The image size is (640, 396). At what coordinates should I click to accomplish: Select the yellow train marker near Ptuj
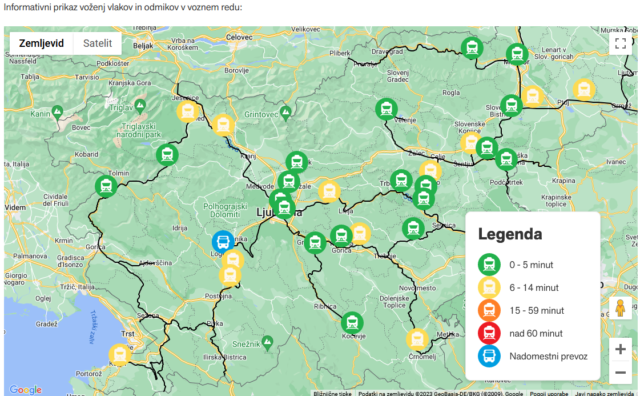(584, 89)
